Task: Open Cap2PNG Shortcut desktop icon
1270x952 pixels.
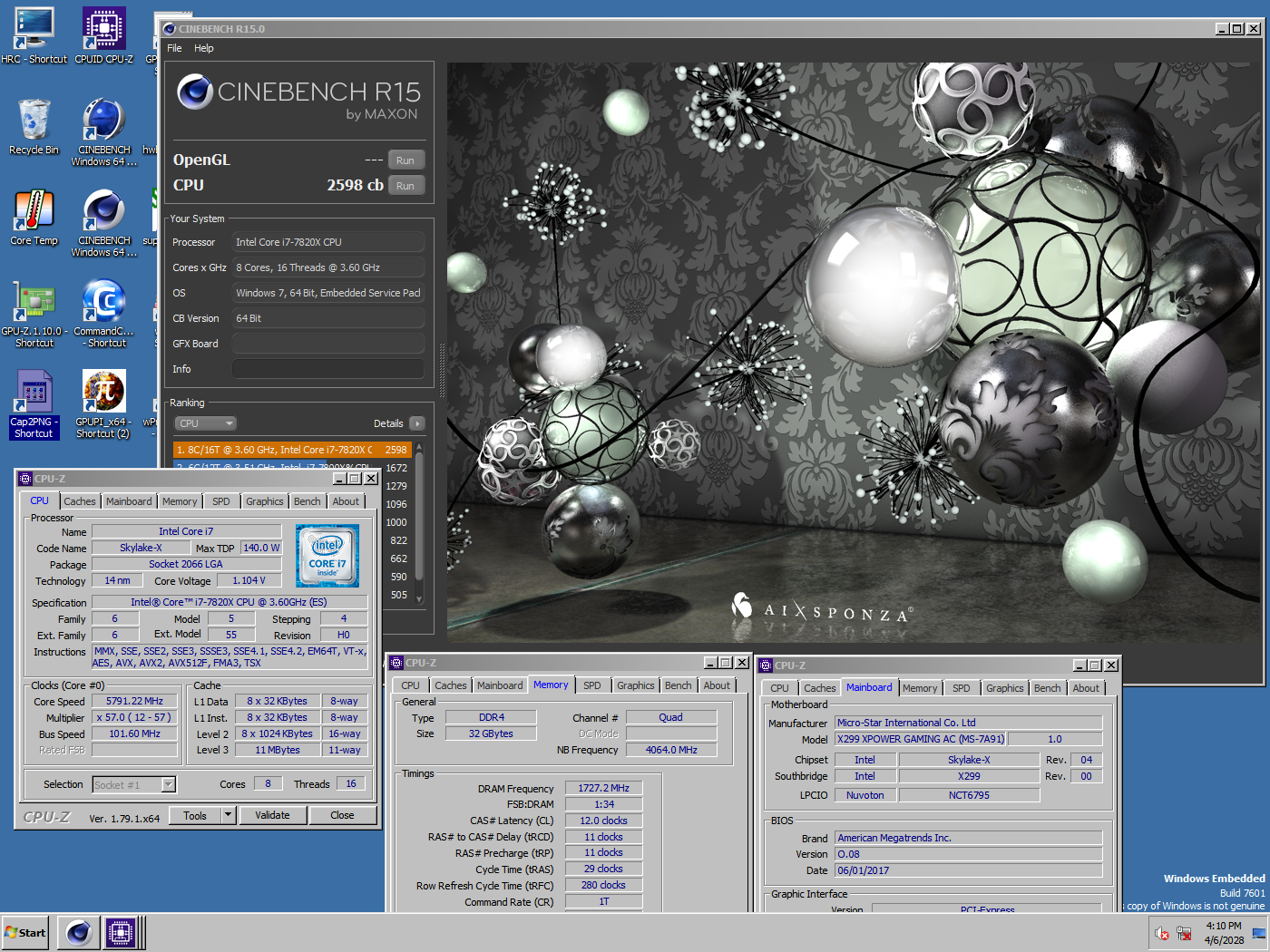Action: tap(34, 404)
